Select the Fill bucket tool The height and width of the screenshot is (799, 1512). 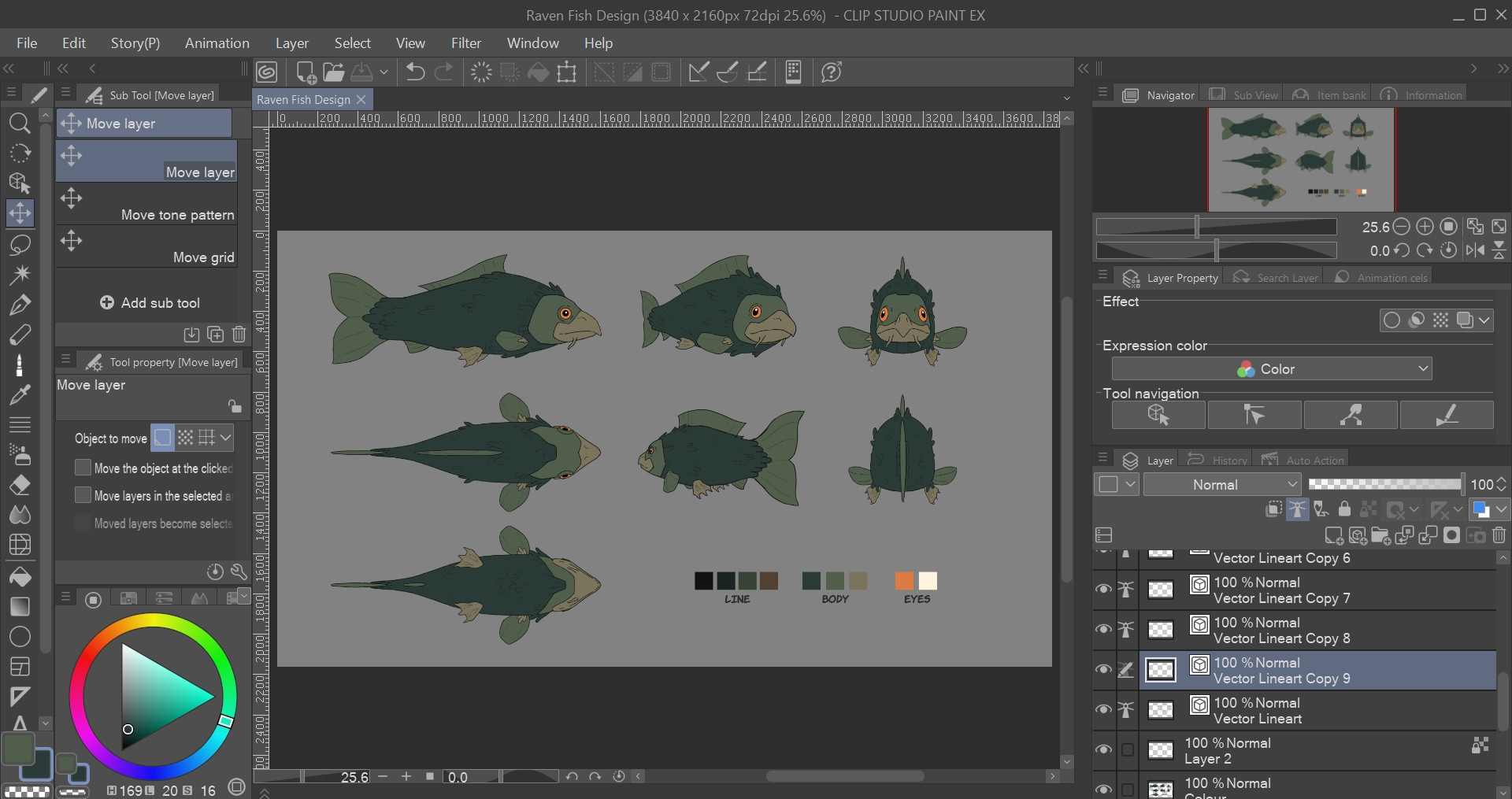pyautogui.click(x=20, y=576)
